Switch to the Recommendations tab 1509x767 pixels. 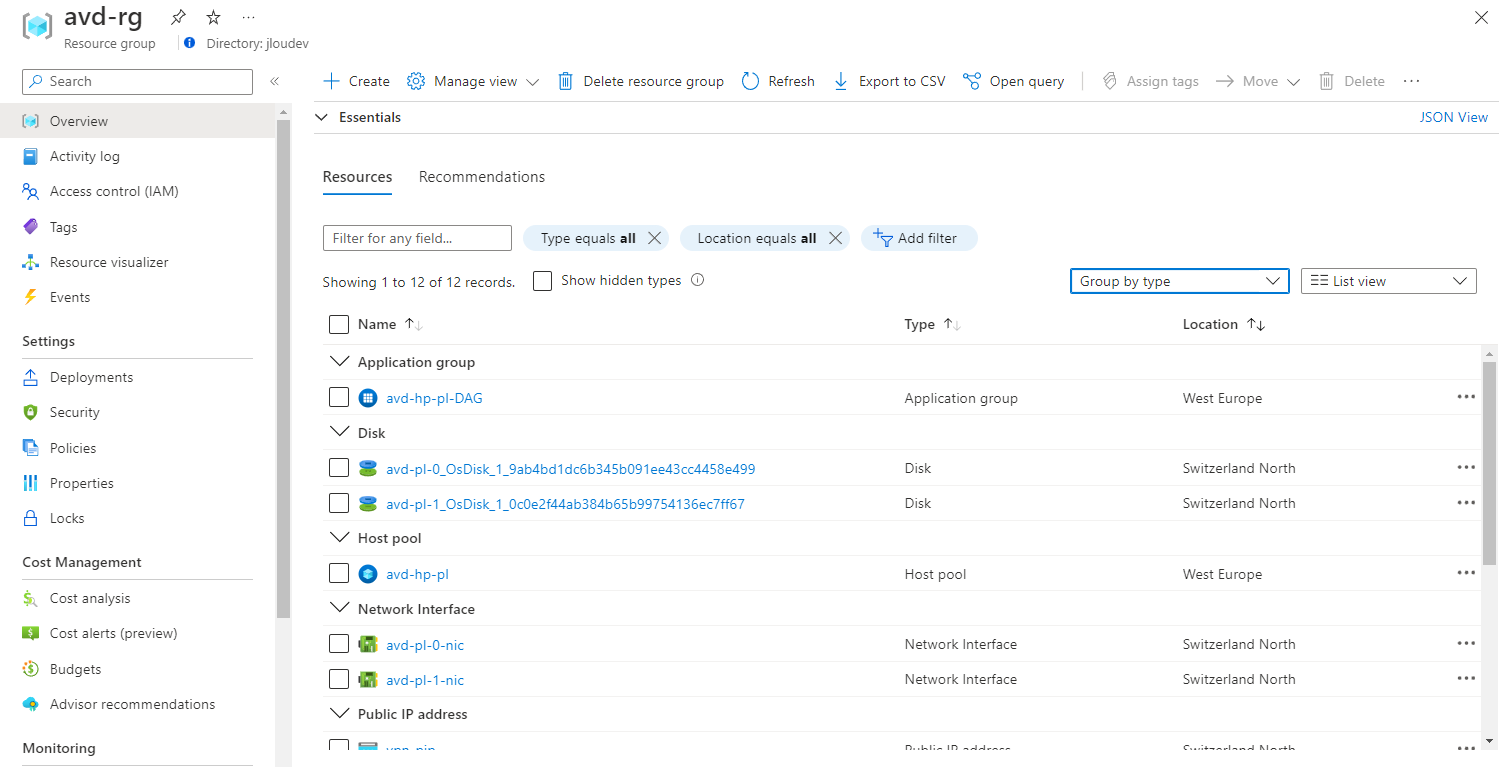tap(482, 177)
